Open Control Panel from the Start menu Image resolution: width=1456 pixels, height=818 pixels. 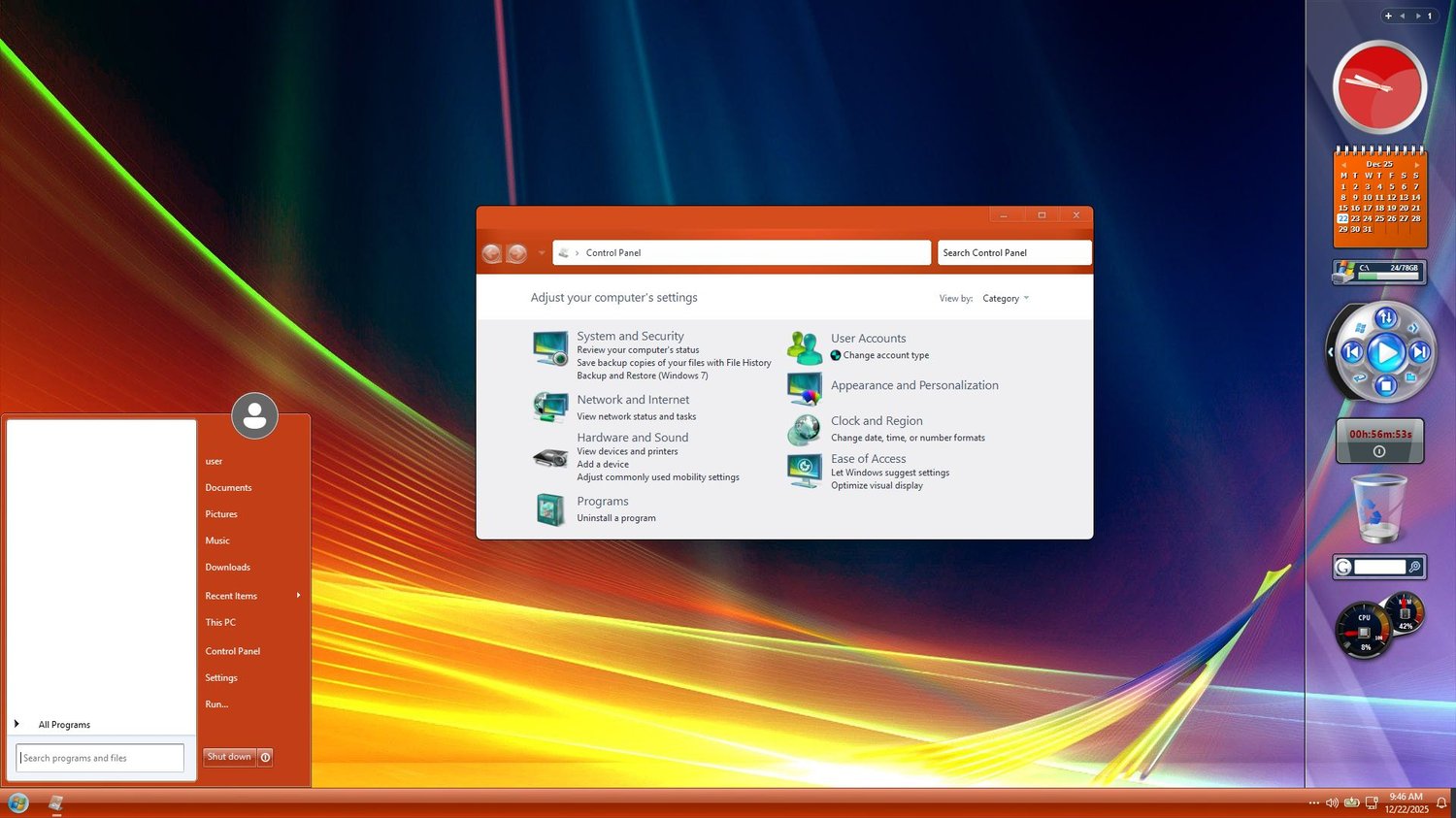coord(233,651)
